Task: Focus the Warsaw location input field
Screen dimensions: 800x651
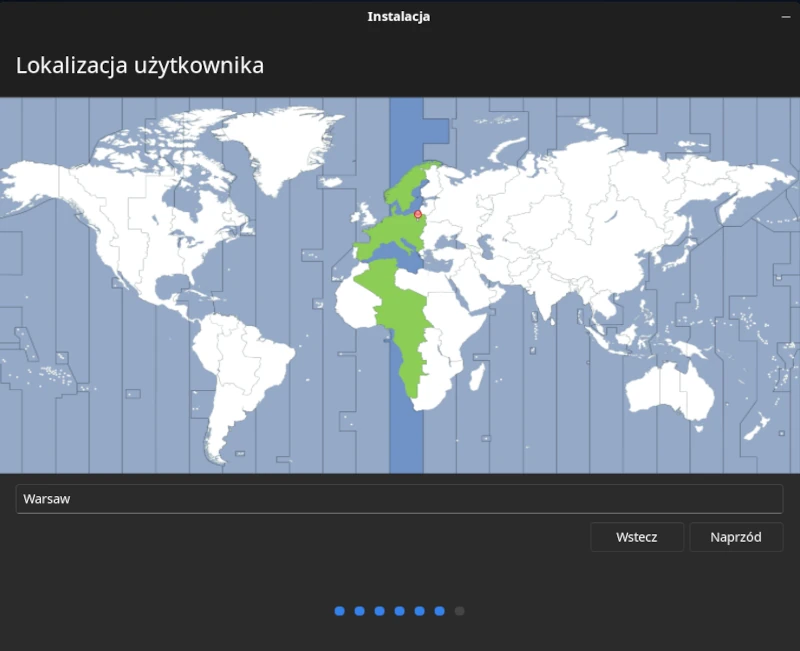Action: point(399,499)
